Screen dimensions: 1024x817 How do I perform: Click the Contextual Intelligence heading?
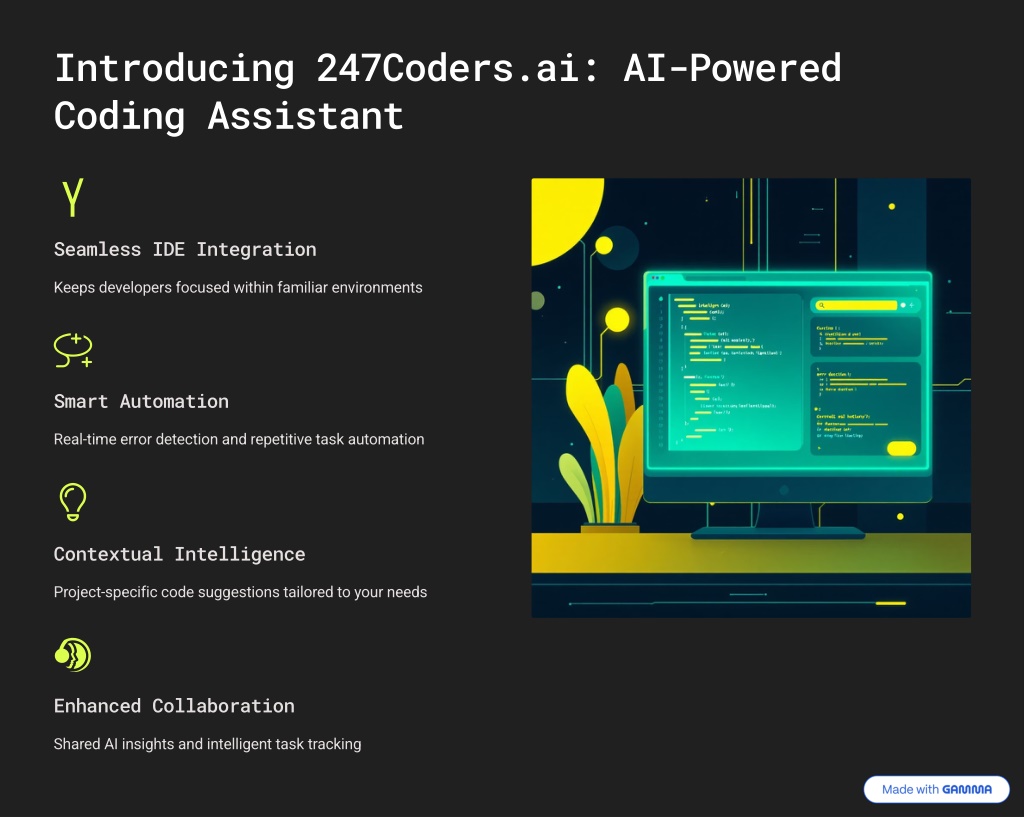pos(179,554)
